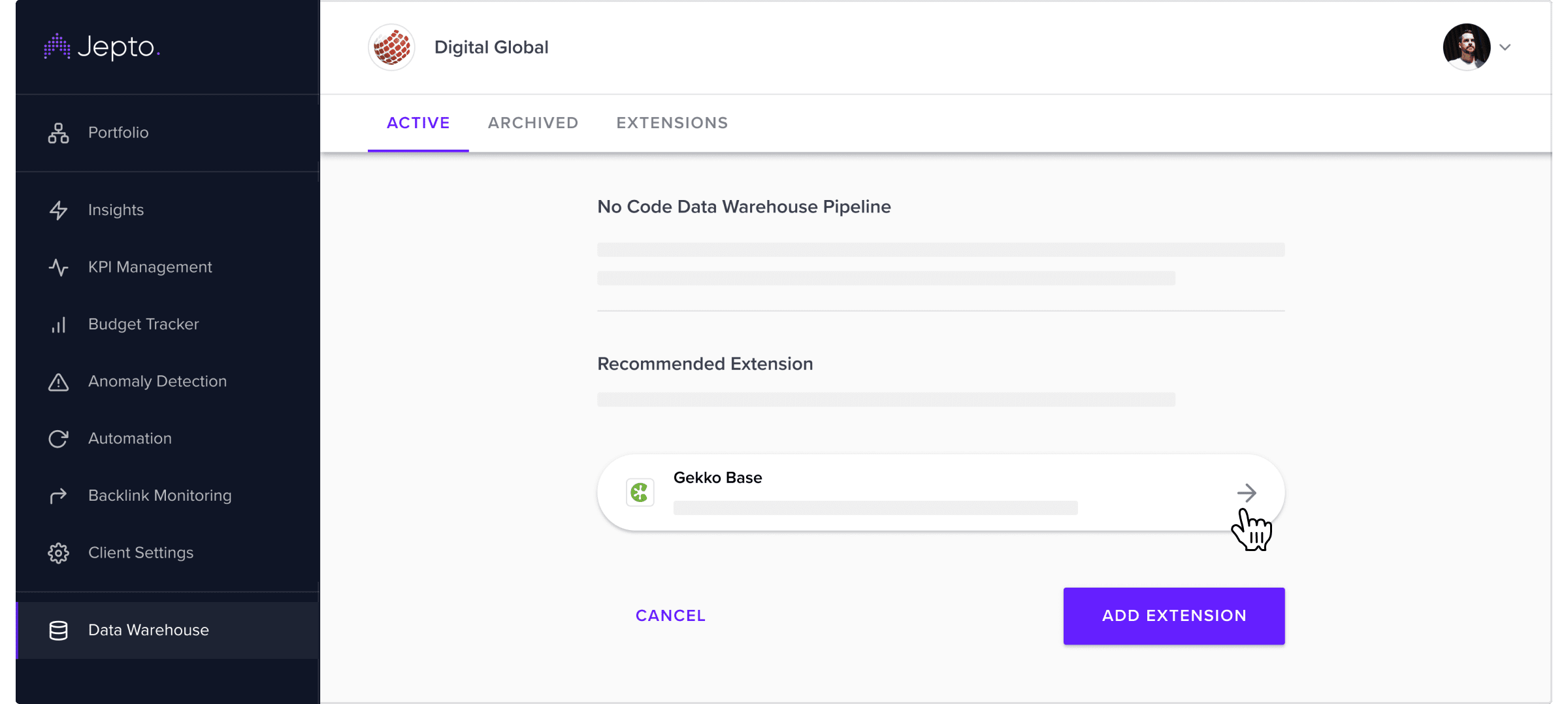Screen dimensions: 1568x704
Task: Expand the user account dropdown chevron
Action: pyautogui.click(x=1505, y=47)
